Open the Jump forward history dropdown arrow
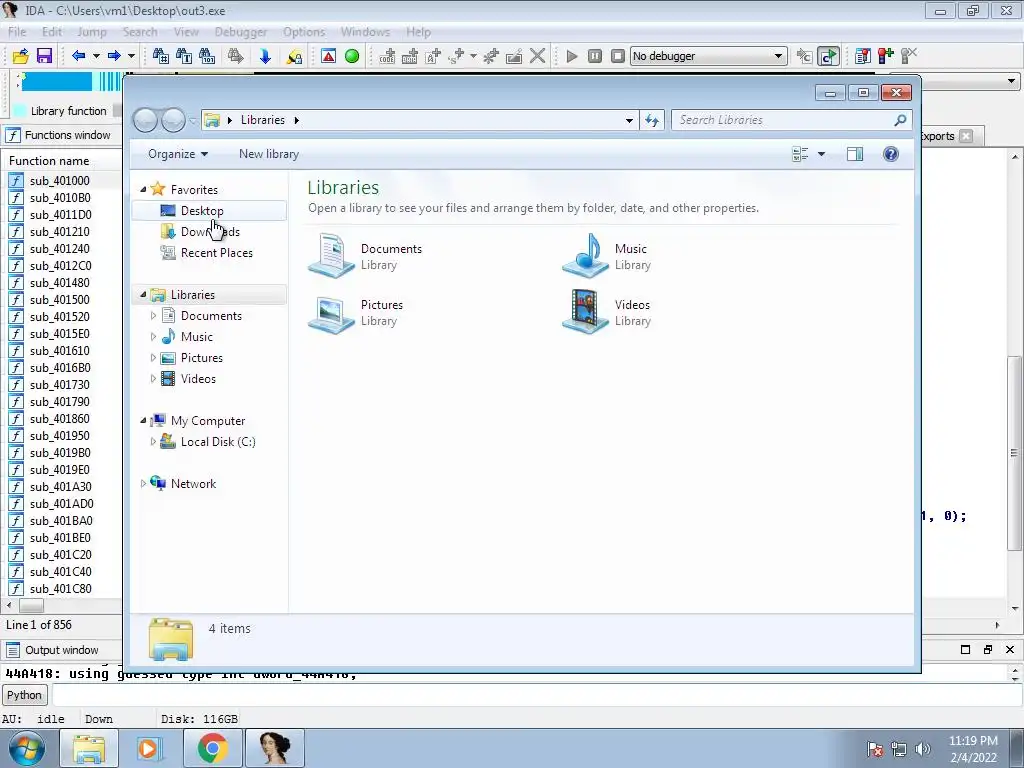 (131, 56)
